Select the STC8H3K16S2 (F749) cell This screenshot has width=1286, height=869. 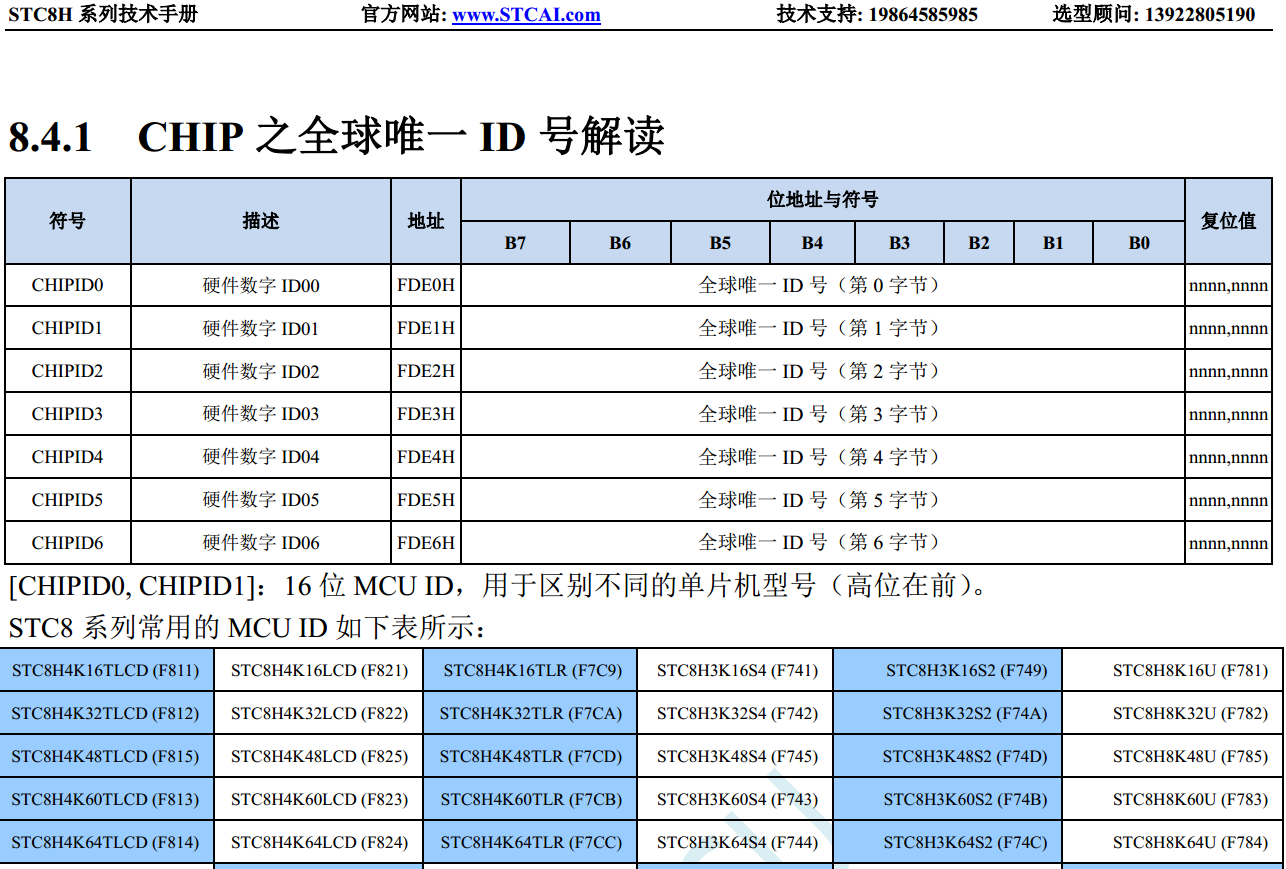point(948,670)
